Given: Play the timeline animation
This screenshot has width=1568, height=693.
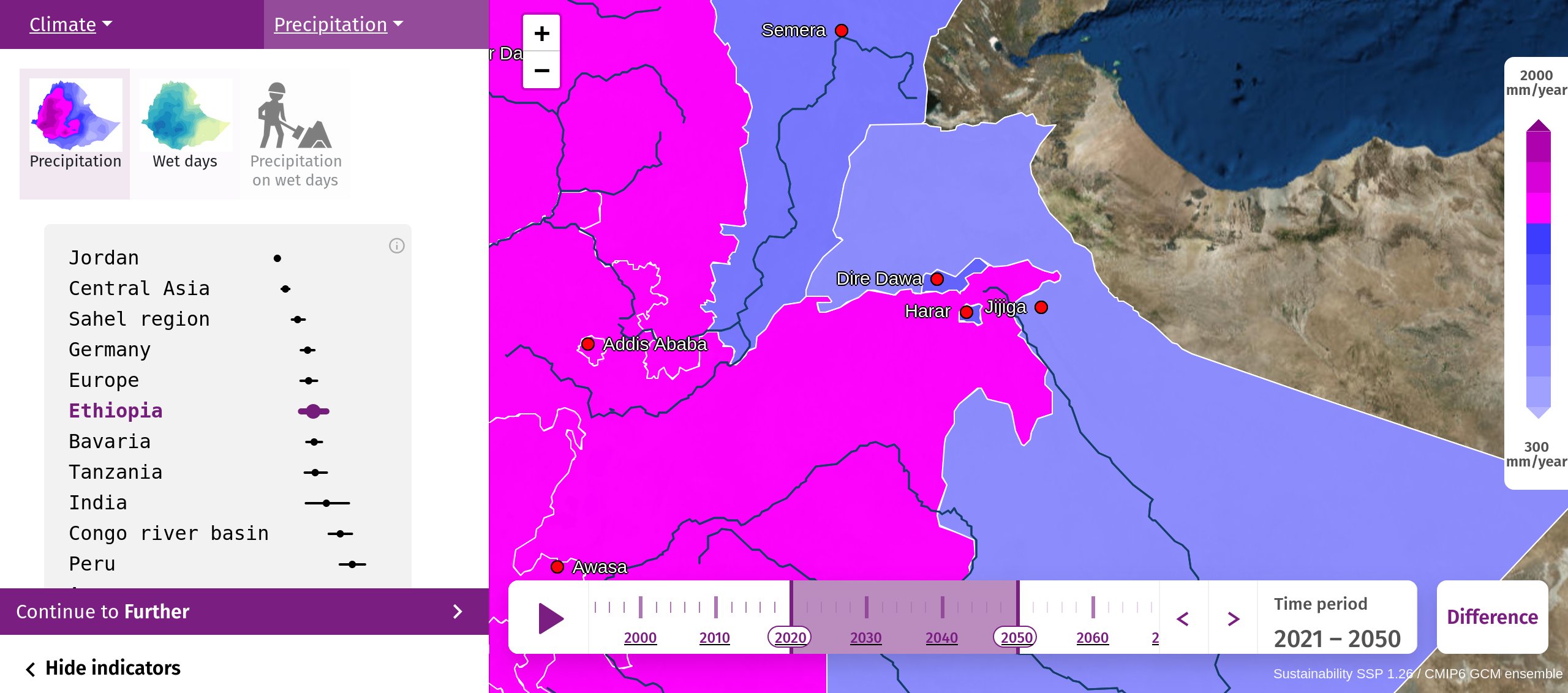Looking at the screenshot, I should point(550,618).
